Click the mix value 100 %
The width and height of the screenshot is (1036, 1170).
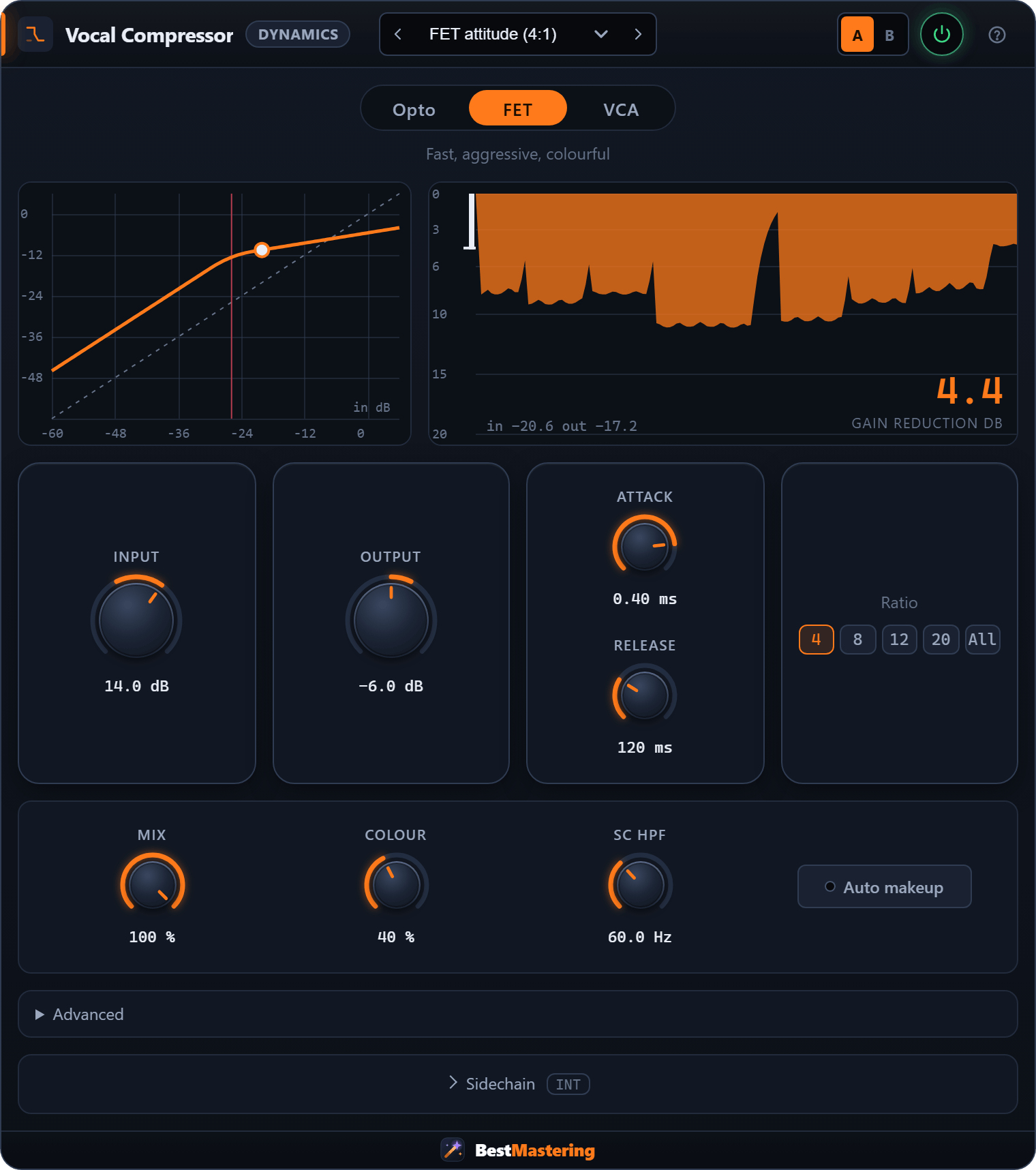(153, 937)
